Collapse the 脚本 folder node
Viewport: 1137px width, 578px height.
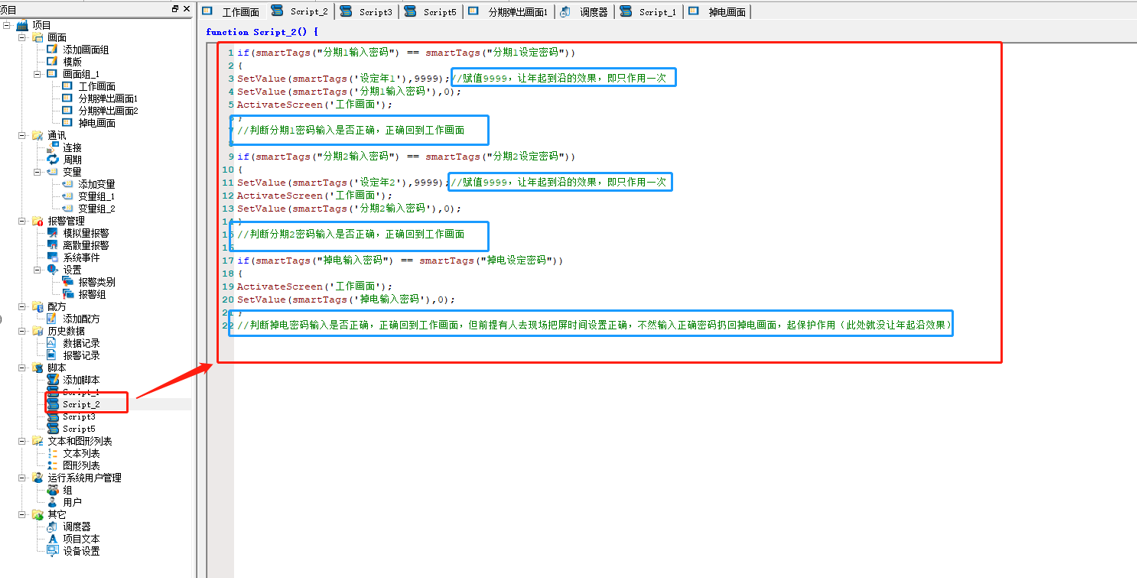pyautogui.click(x=22, y=368)
